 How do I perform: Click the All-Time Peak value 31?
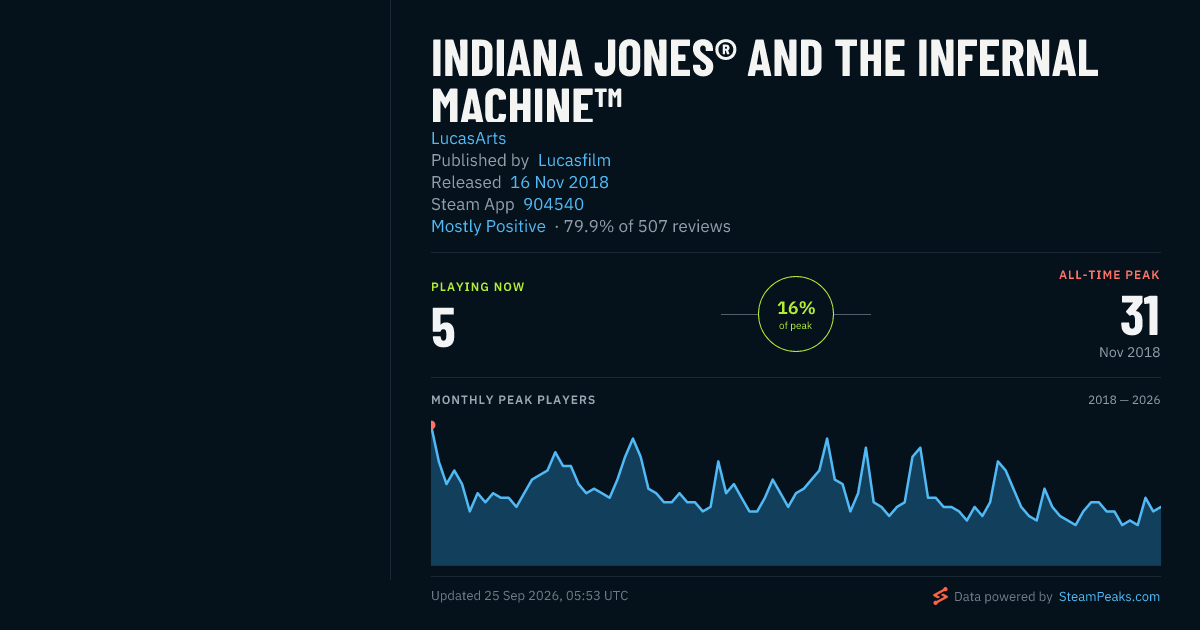1140,316
